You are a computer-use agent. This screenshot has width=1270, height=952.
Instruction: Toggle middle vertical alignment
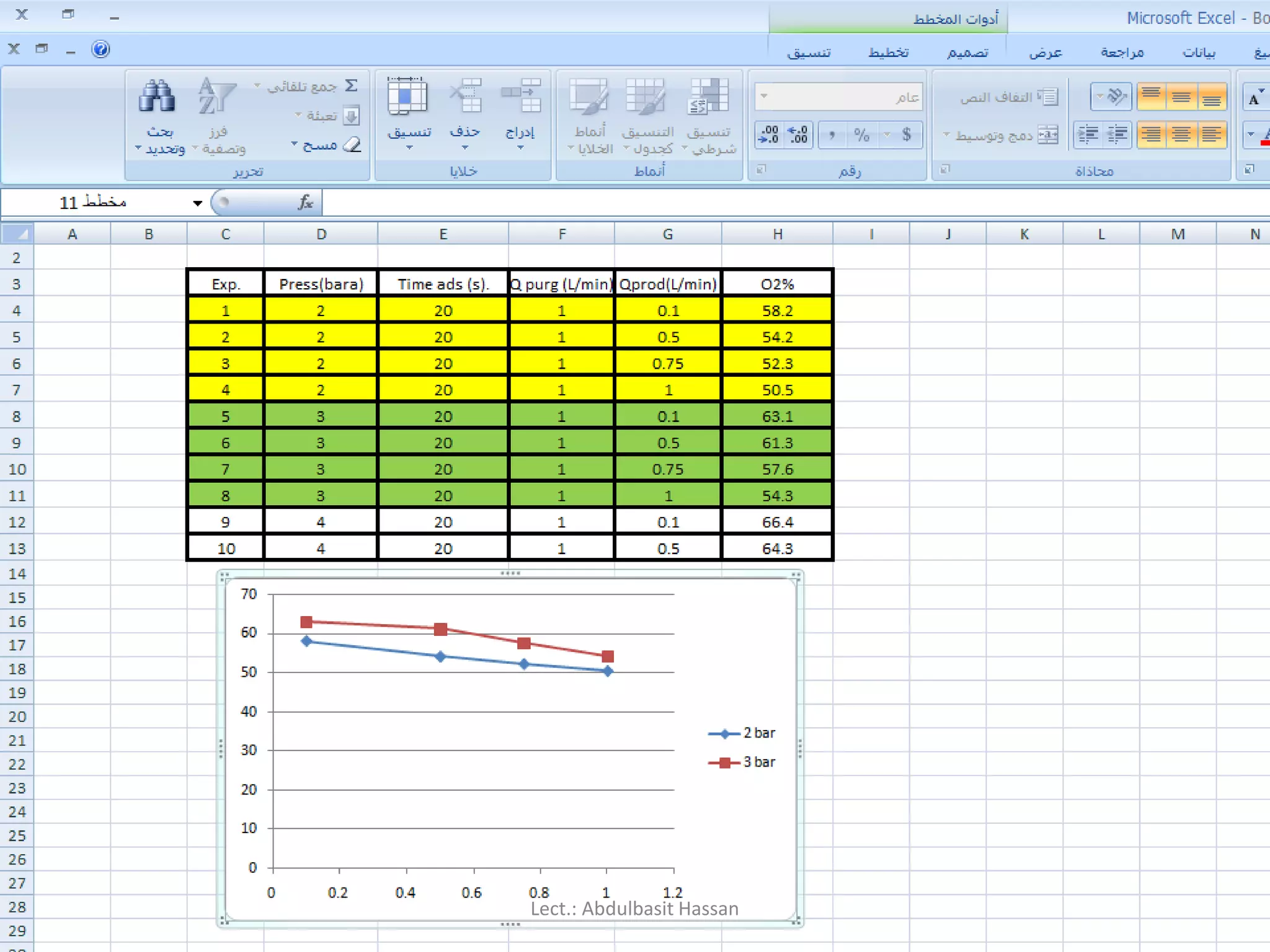point(1181,97)
